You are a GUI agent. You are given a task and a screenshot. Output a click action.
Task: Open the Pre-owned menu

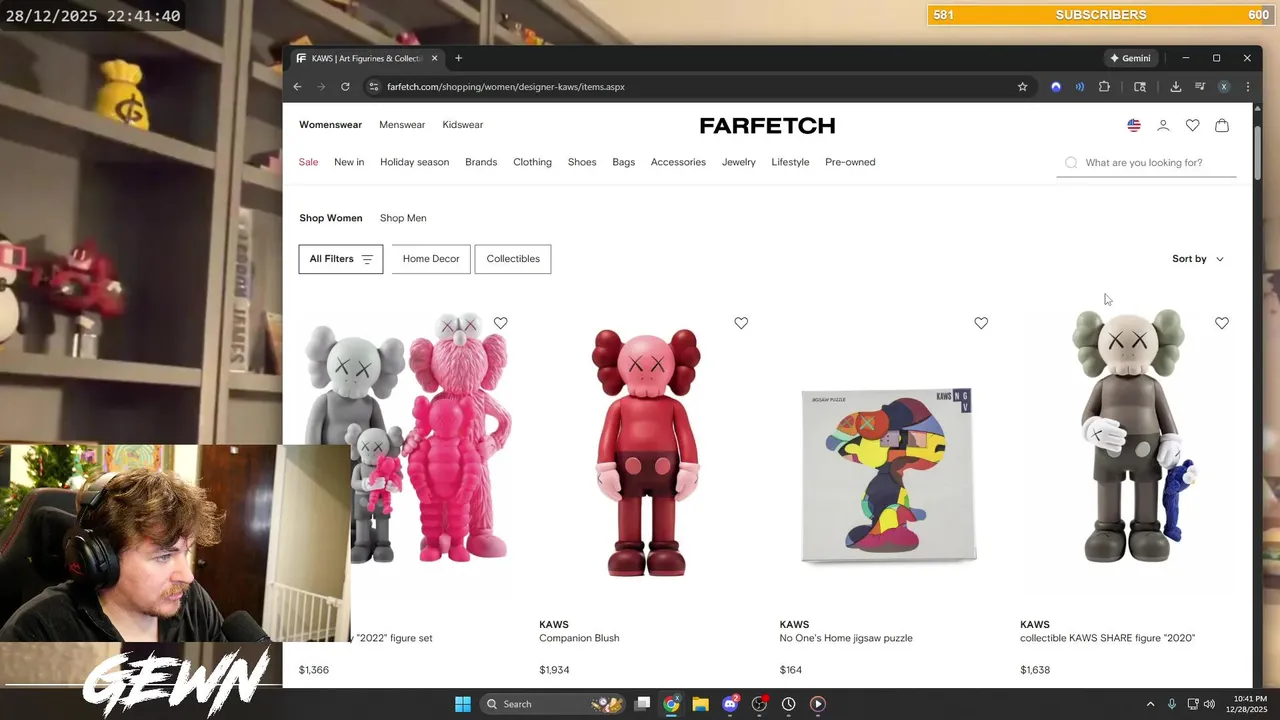pos(850,162)
